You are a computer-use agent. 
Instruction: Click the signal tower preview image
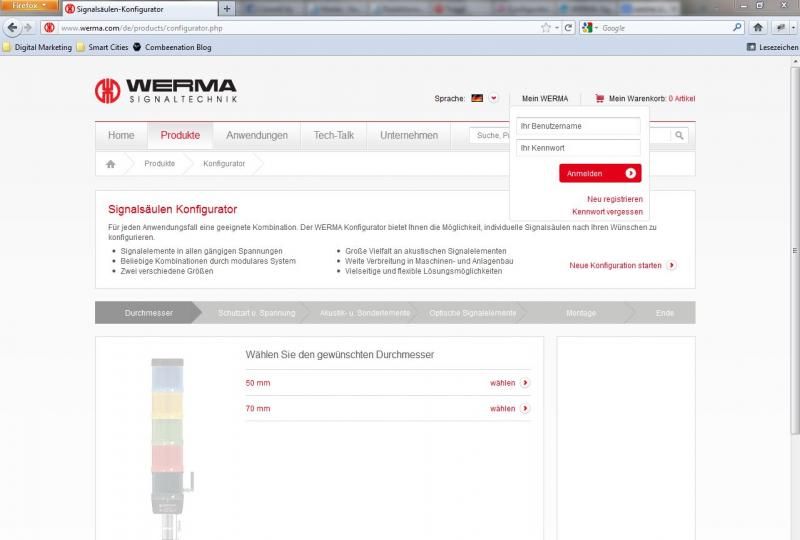point(170,449)
